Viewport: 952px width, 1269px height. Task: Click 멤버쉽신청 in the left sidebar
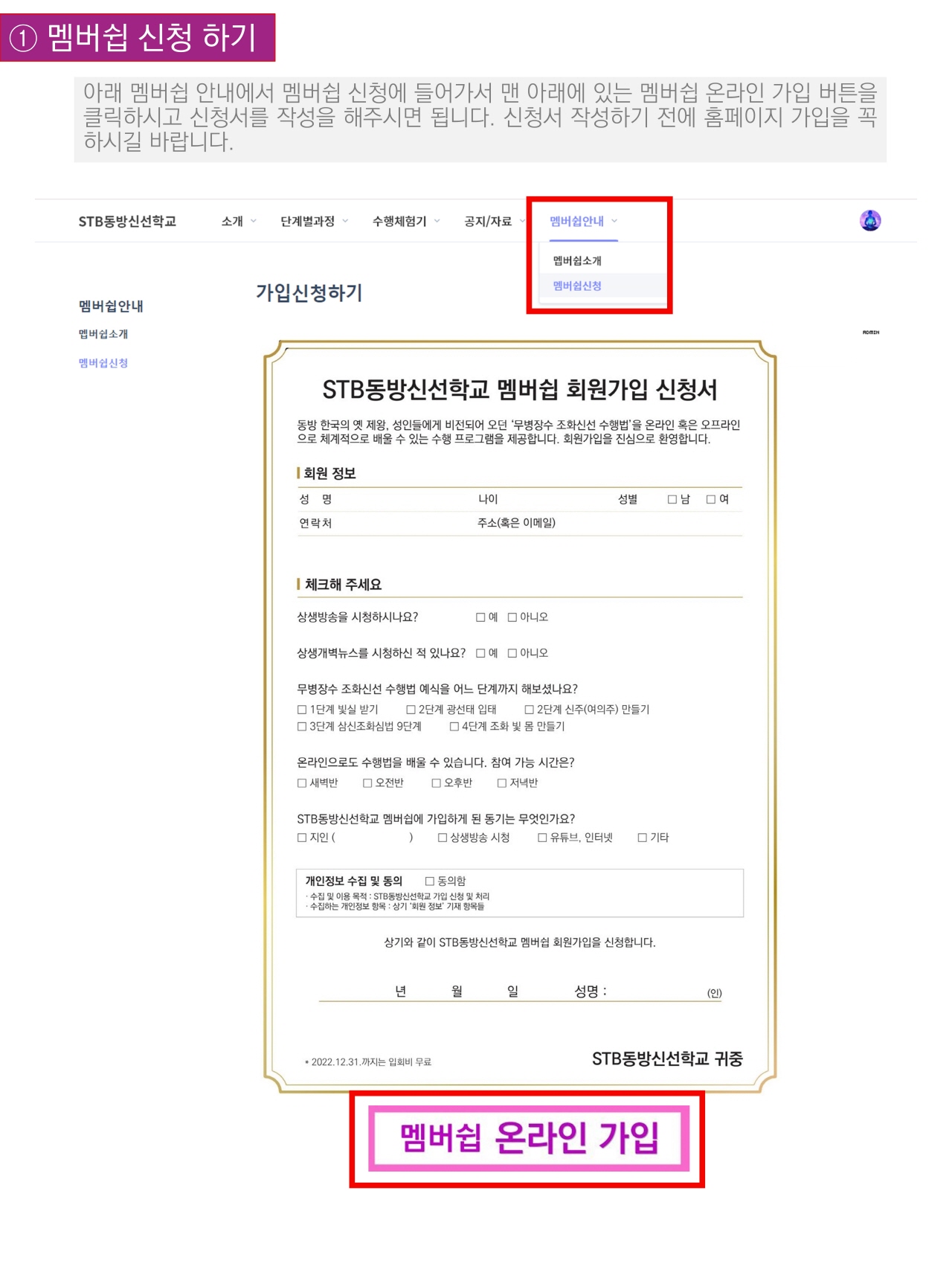(103, 364)
